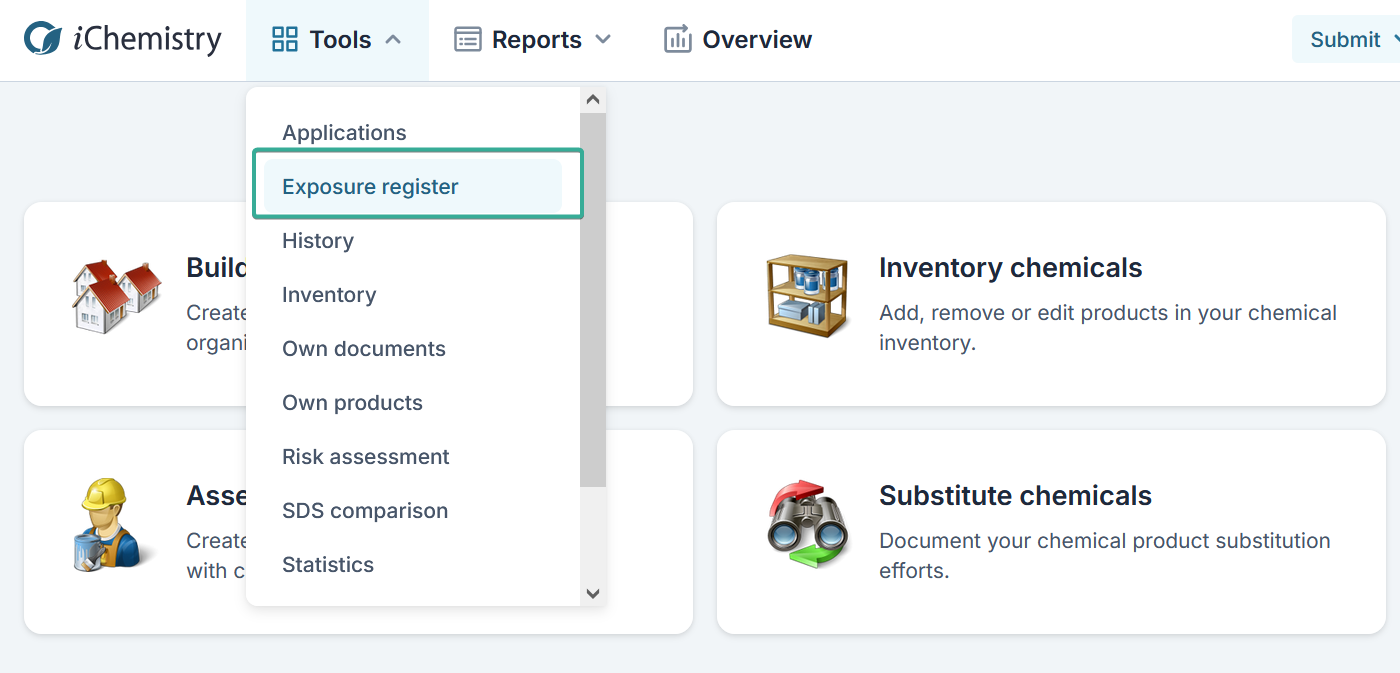Viewport: 1400px width, 673px height.
Task: Click the iChemistry leaf logo icon
Action: click(x=43, y=39)
